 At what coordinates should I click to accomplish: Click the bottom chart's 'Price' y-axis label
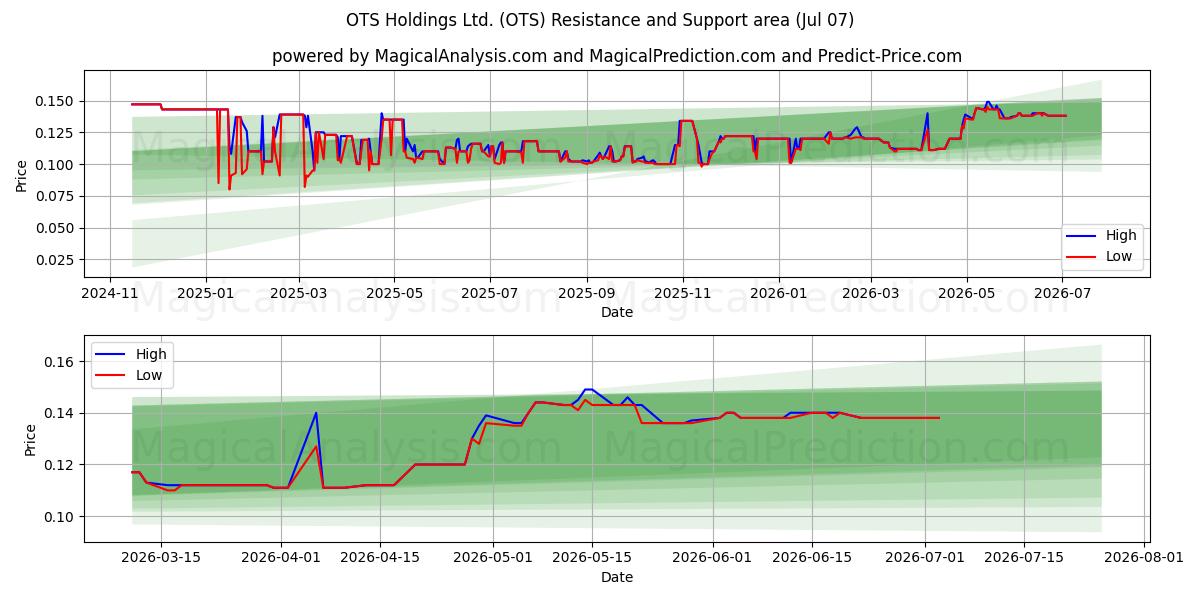coord(30,439)
